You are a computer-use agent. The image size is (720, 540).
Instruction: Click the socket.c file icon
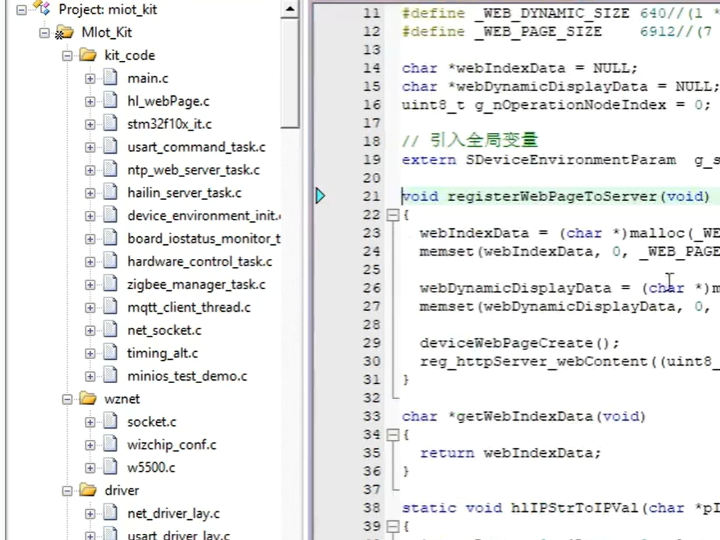pyautogui.click(x=110, y=422)
